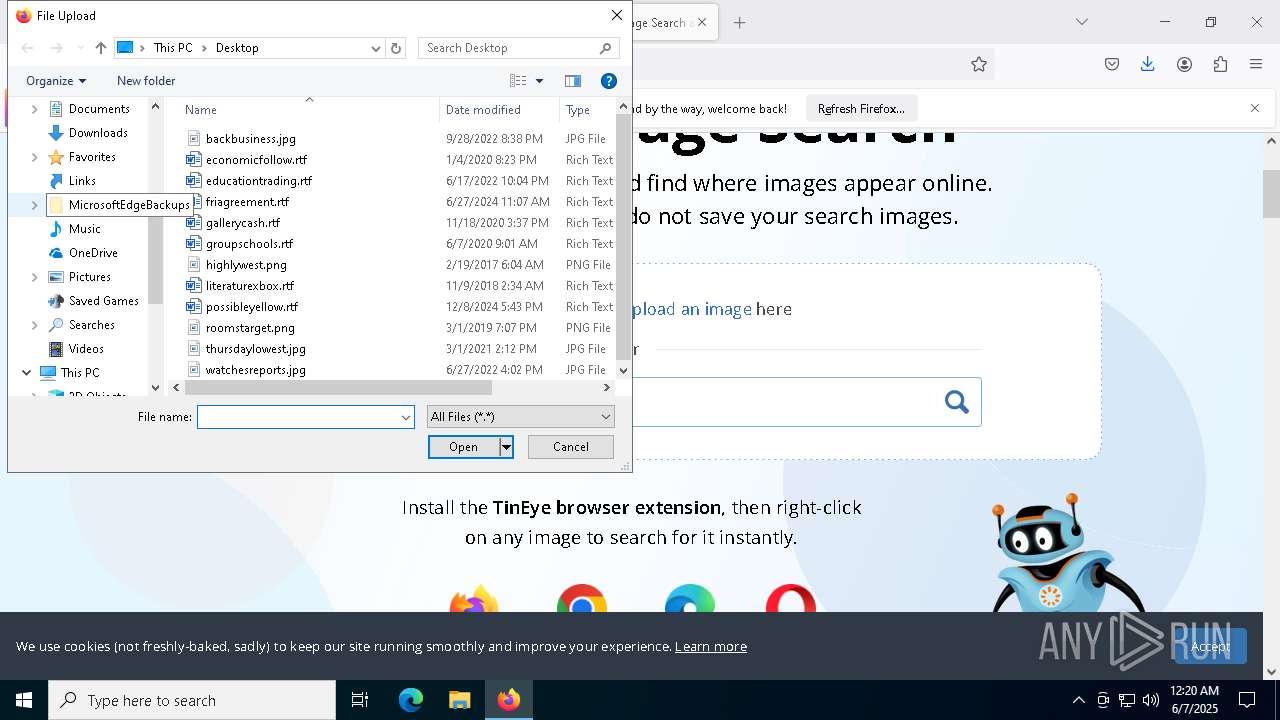This screenshot has width=1280, height=720.
Task: Click the File name input box
Action: coord(298,417)
